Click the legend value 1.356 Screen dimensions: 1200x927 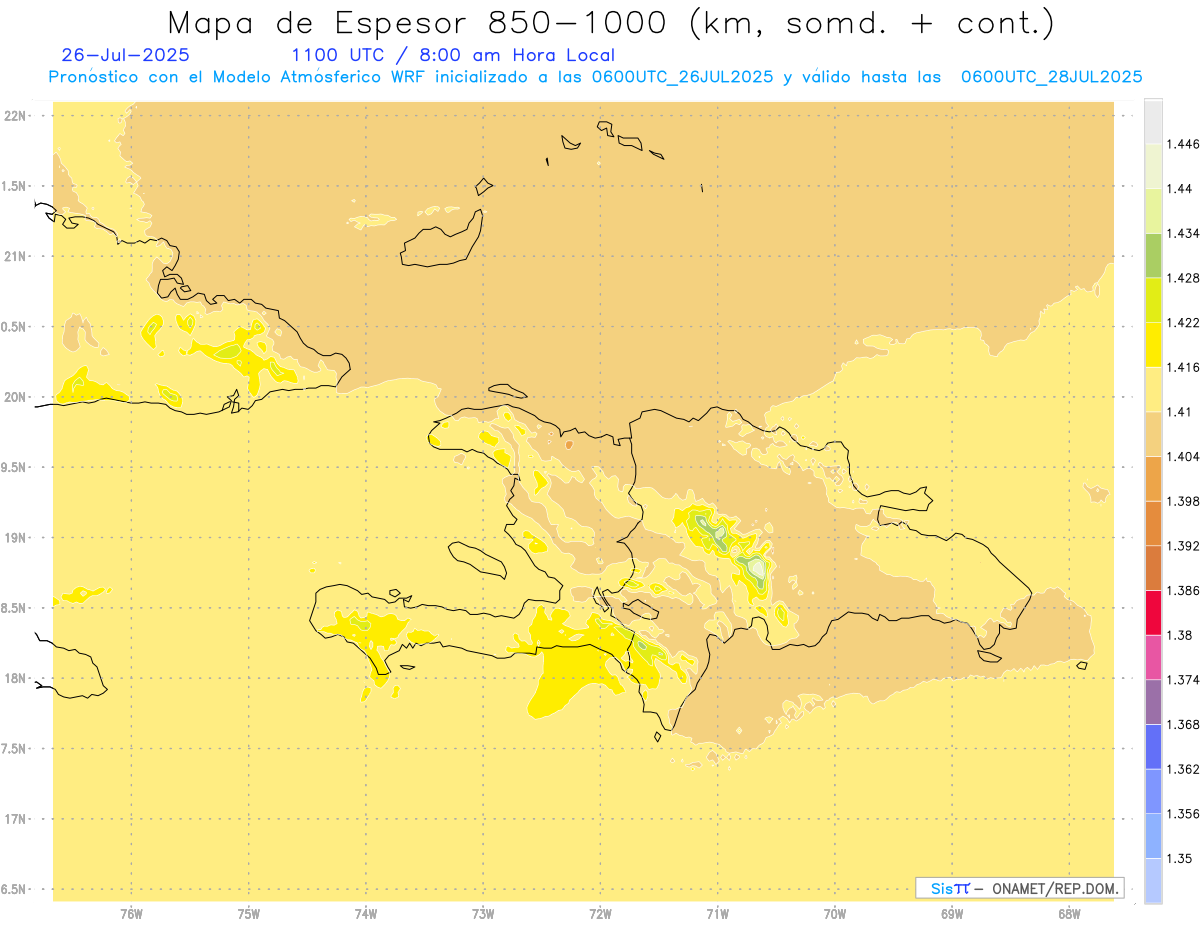(x=1185, y=814)
